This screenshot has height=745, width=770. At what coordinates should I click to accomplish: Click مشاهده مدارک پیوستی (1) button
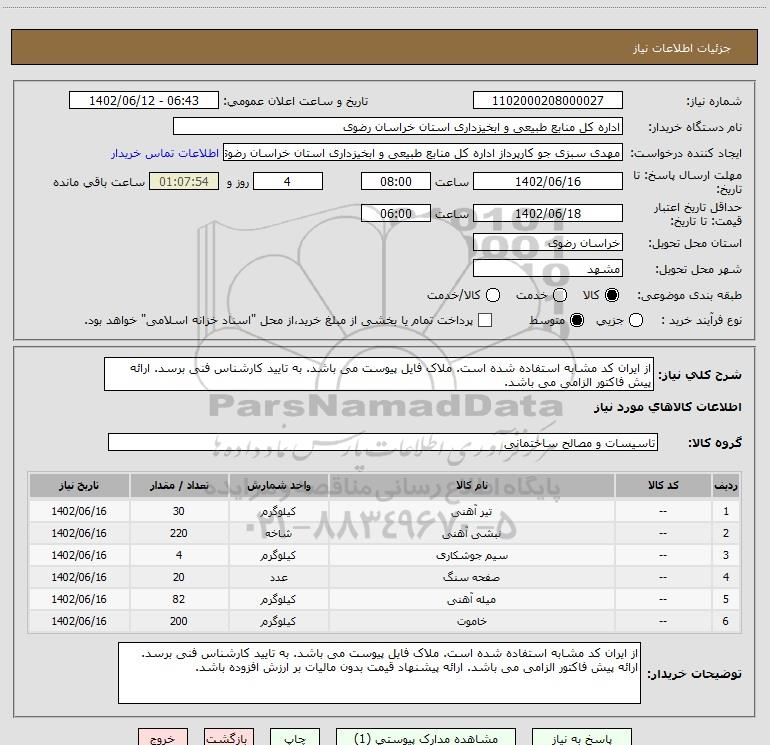[x=426, y=737]
